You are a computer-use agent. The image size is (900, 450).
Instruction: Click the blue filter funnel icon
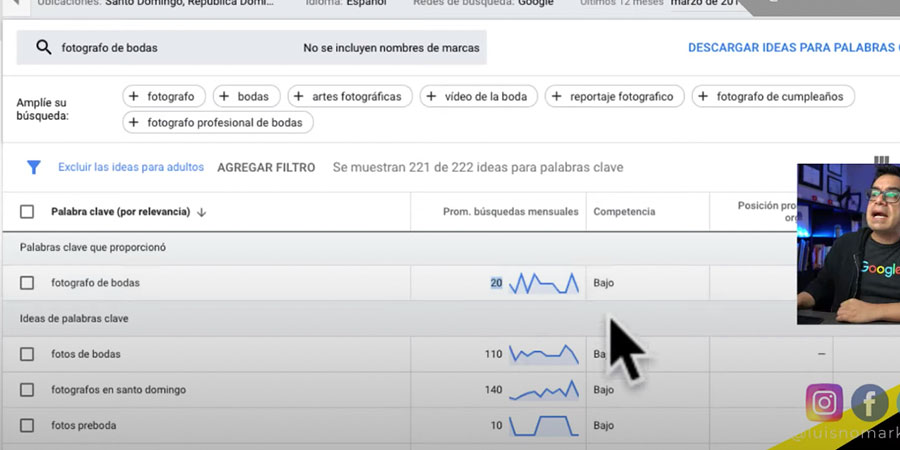pyautogui.click(x=34, y=167)
